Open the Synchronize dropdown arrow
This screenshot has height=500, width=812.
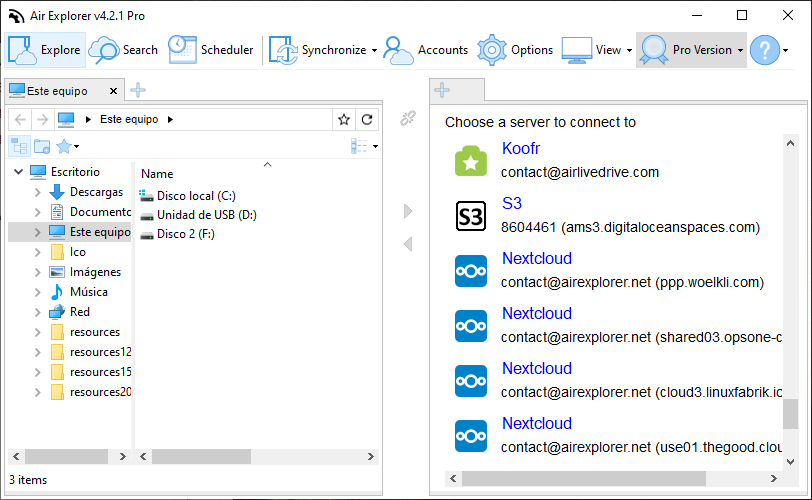click(374, 50)
